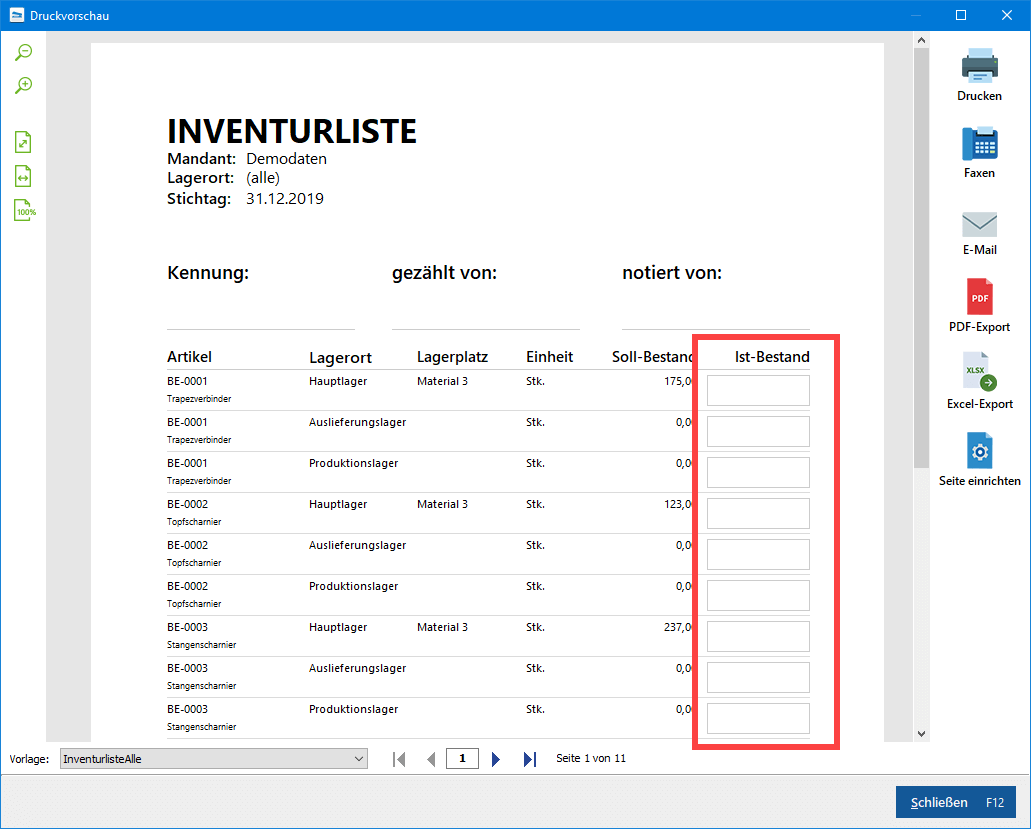The width and height of the screenshot is (1031, 829).
Task: Open the Vorlage template dropdown
Action: [214, 759]
